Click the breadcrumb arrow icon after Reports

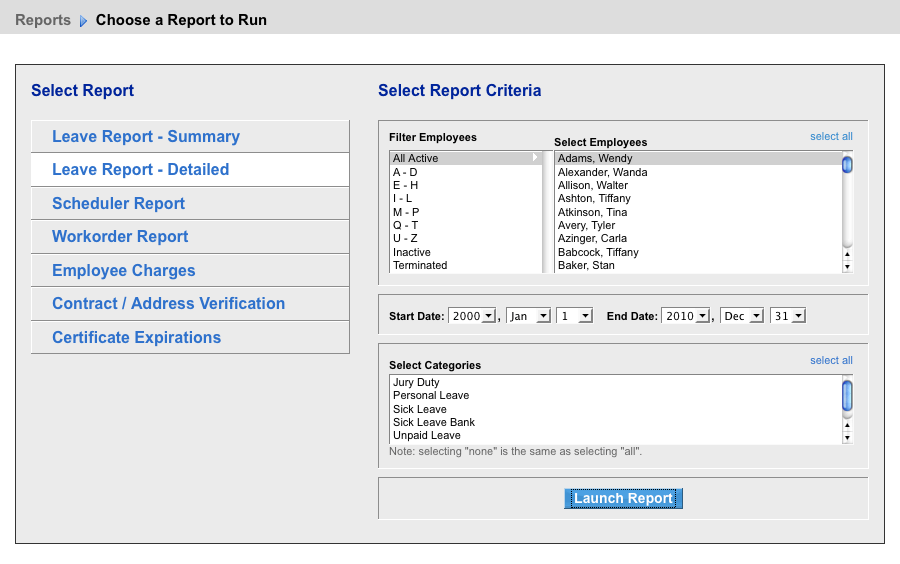tap(83, 21)
